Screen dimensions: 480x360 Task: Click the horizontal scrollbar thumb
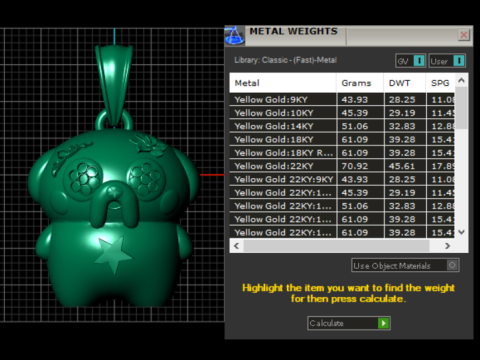[x=336, y=246]
